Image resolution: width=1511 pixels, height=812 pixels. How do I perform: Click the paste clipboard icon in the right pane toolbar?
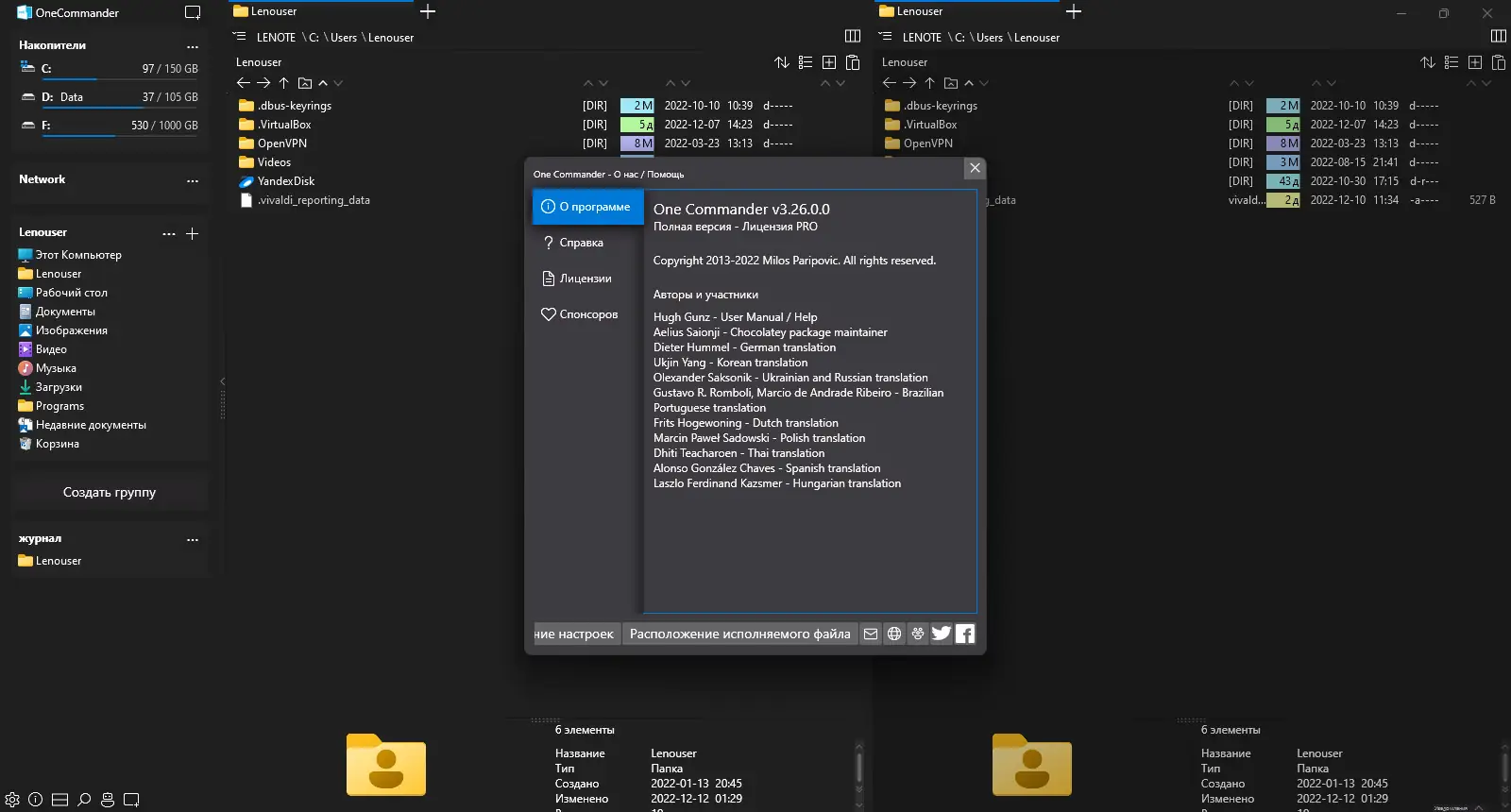[x=1499, y=62]
